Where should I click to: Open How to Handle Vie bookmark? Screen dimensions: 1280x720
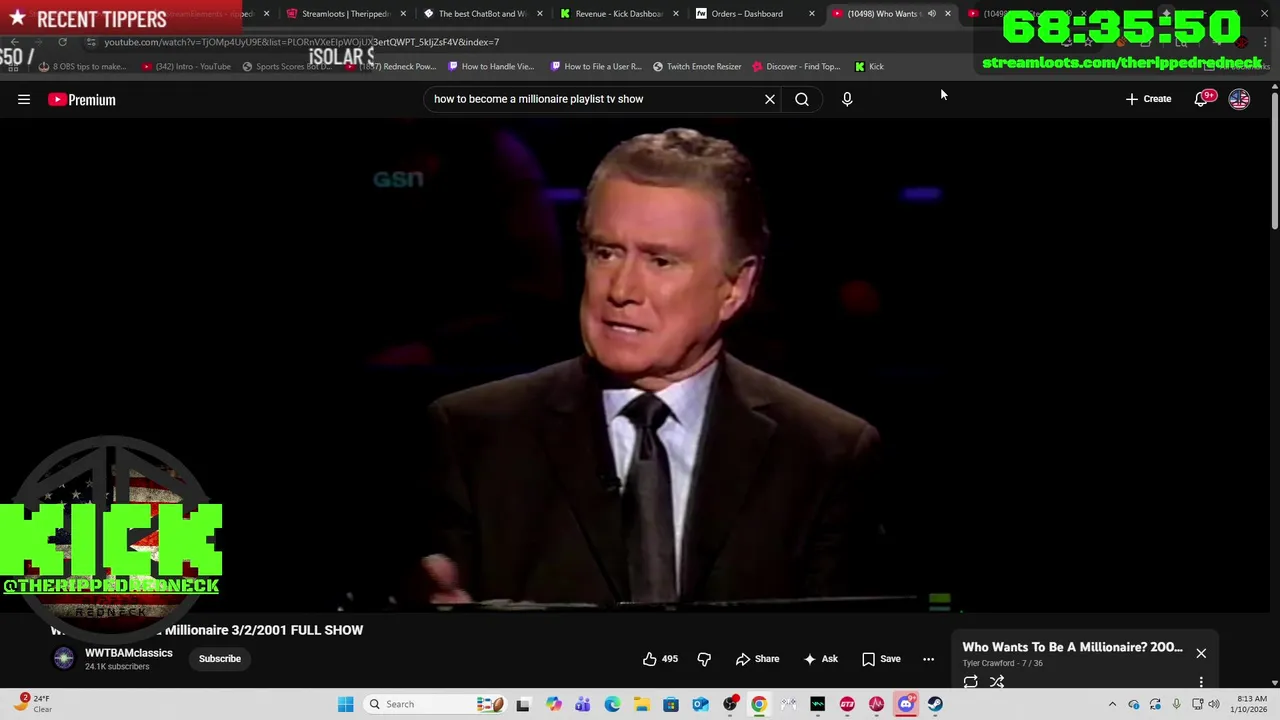(491, 67)
